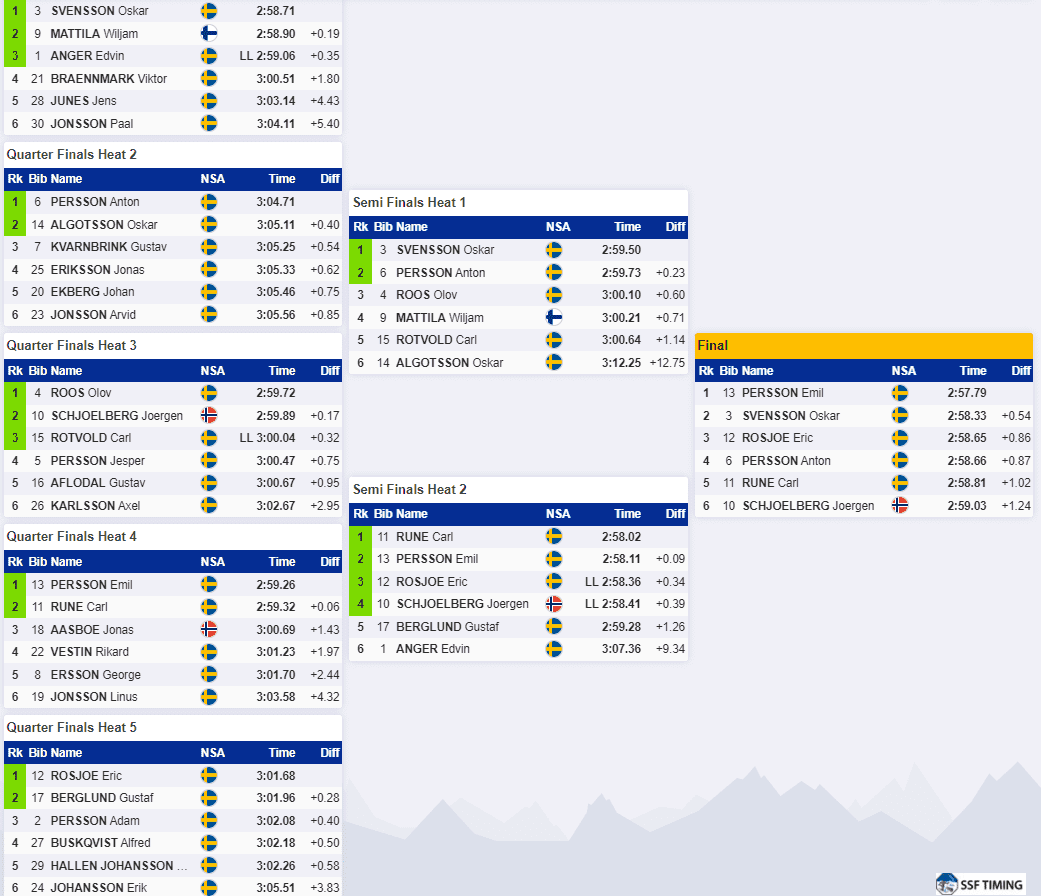Open RUNE Carl in Semi Finals Heat 2
1041x896 pixels.
click(424, 536)
